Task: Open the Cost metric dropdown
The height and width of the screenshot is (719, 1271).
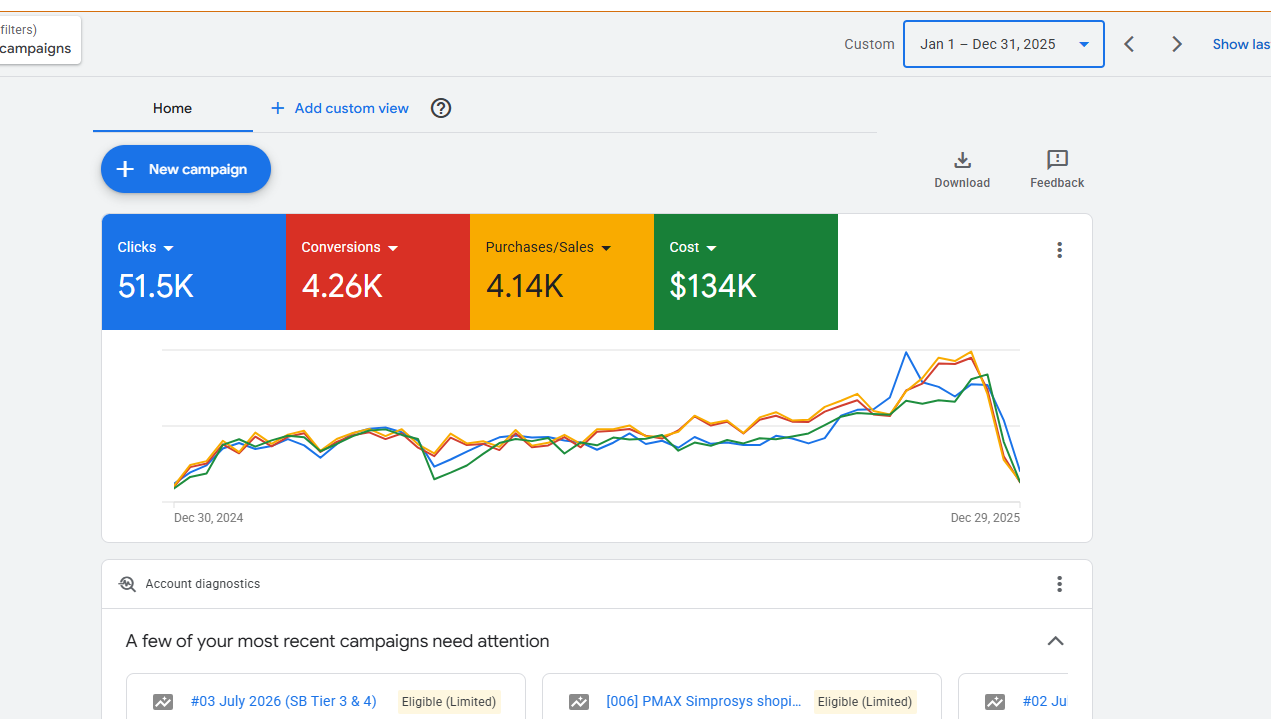Action: pyautogui.click(x=711, y=248)
